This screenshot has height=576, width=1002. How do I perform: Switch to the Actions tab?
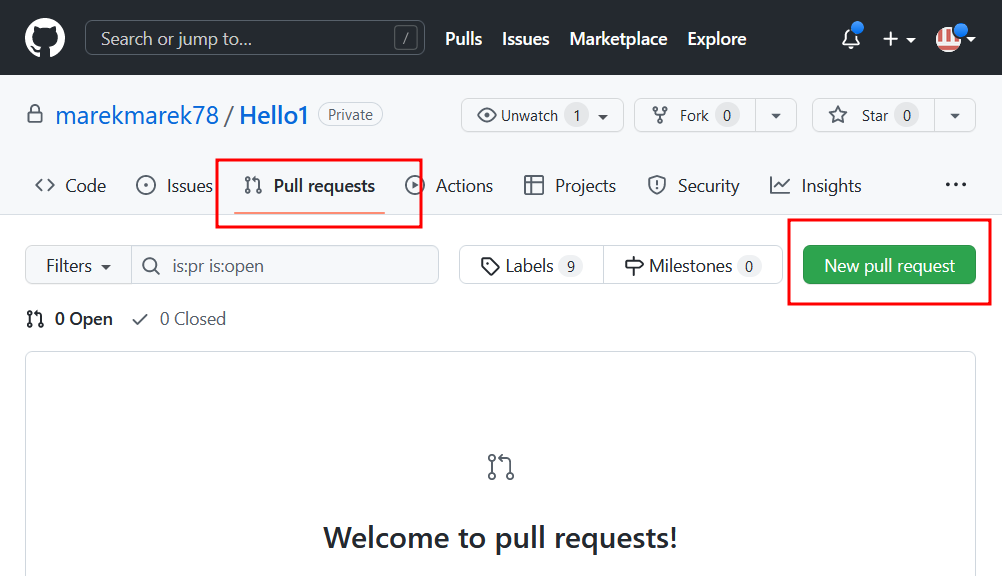pos(450,186)
